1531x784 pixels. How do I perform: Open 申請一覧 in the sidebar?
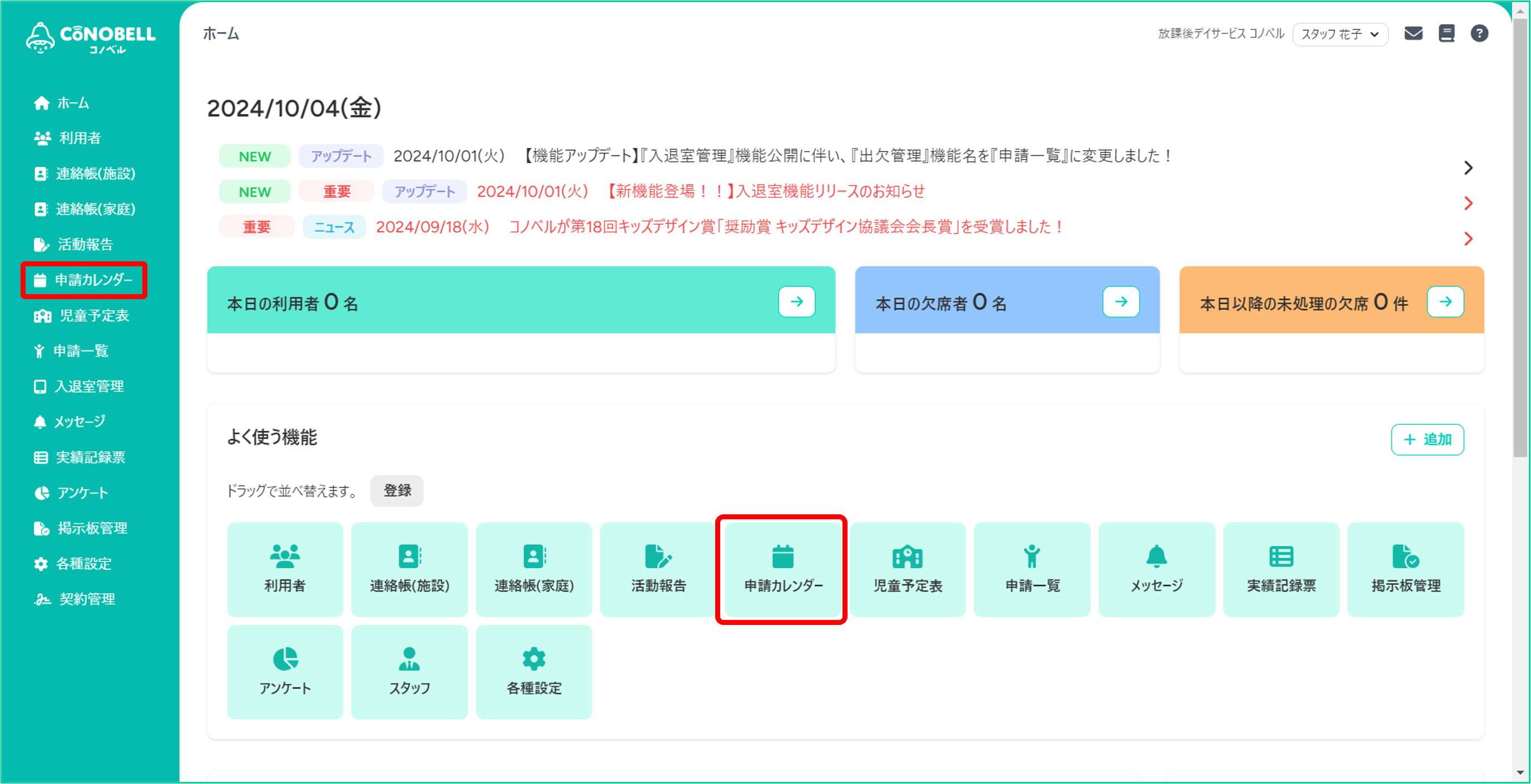click(x=71, y=351)
